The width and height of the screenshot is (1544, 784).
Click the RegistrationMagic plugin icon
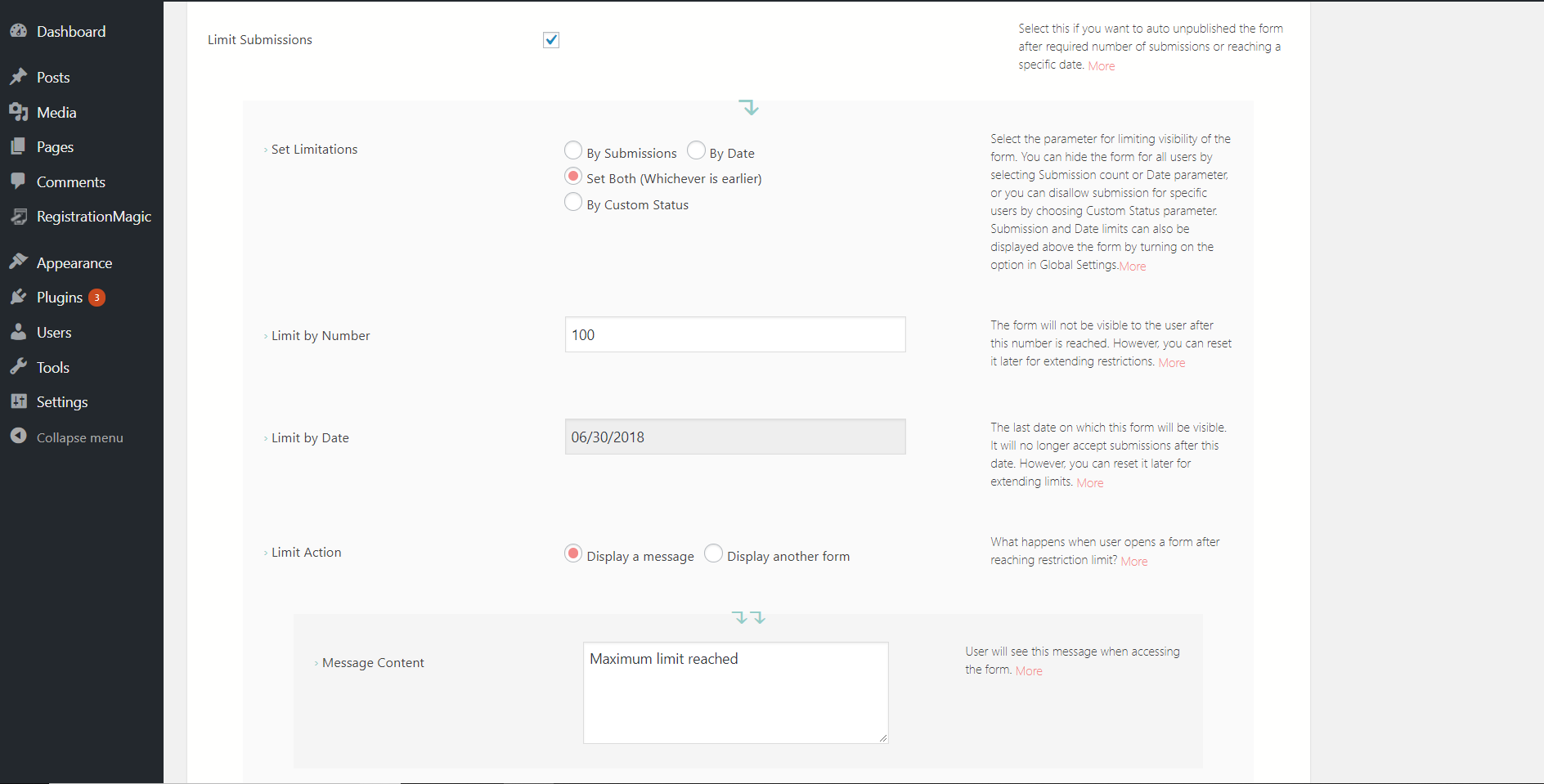(x=19, y=217)
